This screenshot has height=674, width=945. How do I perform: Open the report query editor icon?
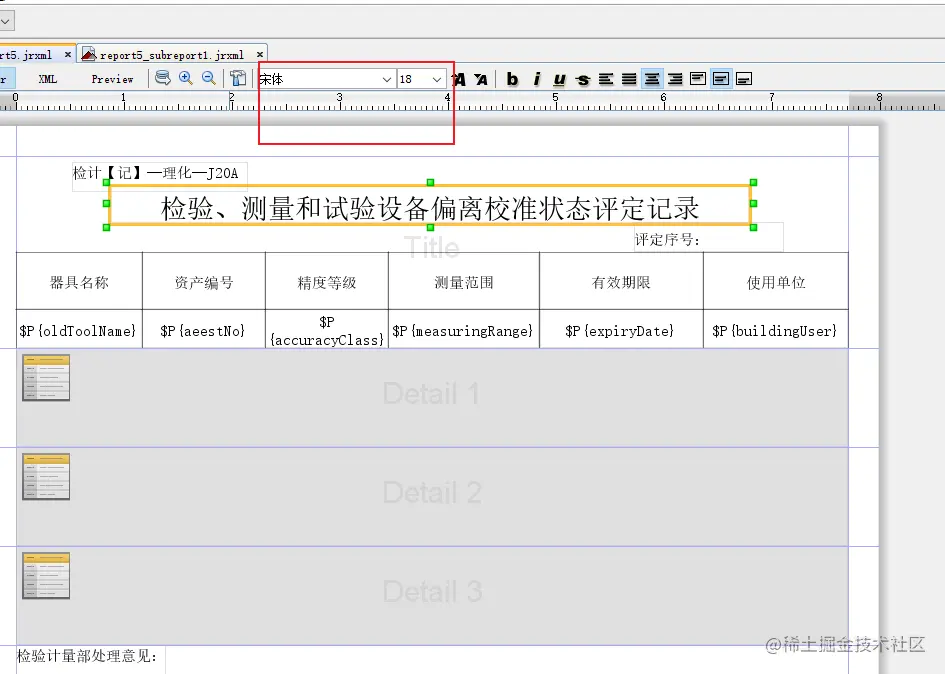pos(162,79)
